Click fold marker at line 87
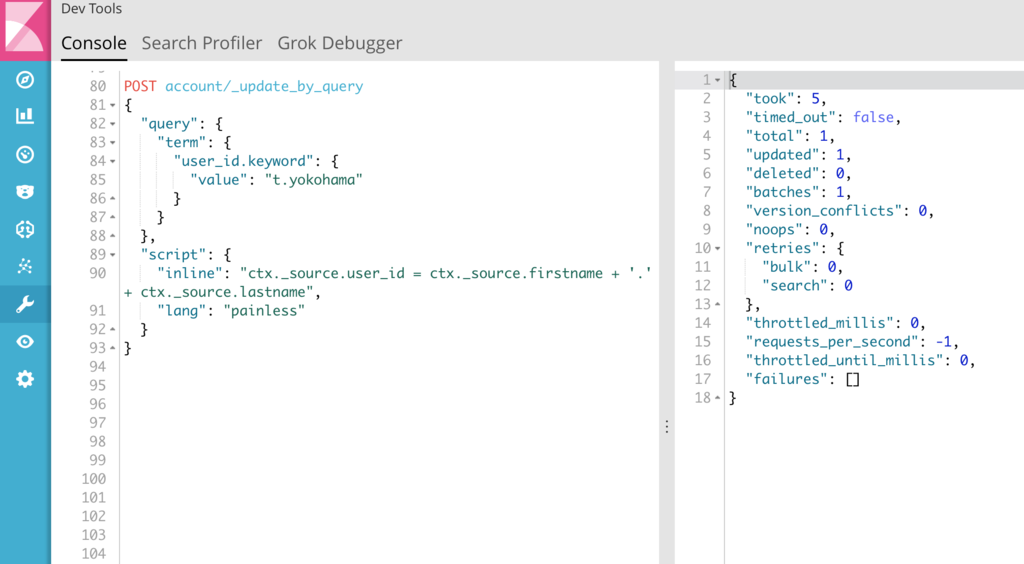The image size is (1024, 564). coord(113,217)
